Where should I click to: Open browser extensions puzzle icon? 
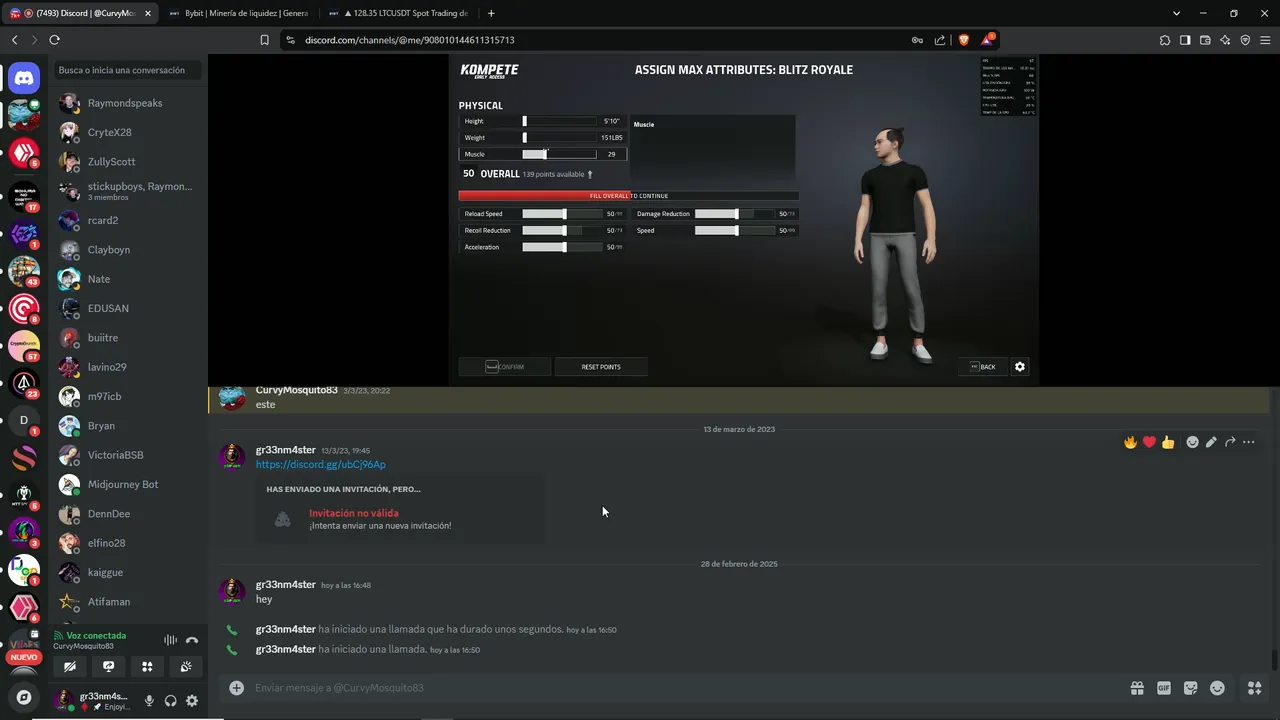click(1165, 40)
